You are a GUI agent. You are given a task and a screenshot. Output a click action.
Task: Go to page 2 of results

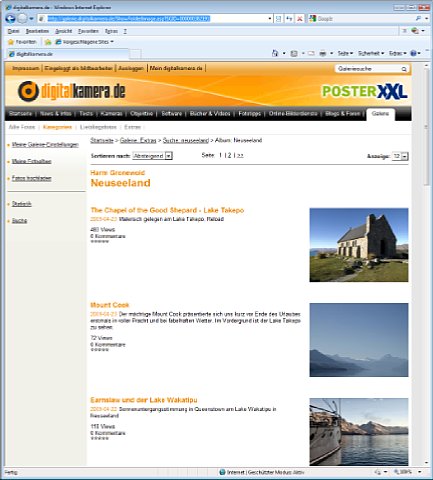(x=229, y=155)
